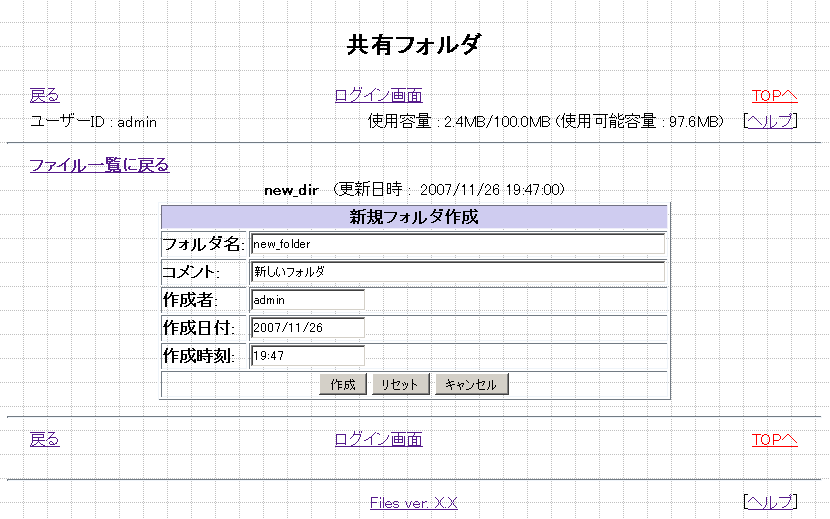
Task: Focus the フォルダ名 input field
Action: tap(457, 244)
